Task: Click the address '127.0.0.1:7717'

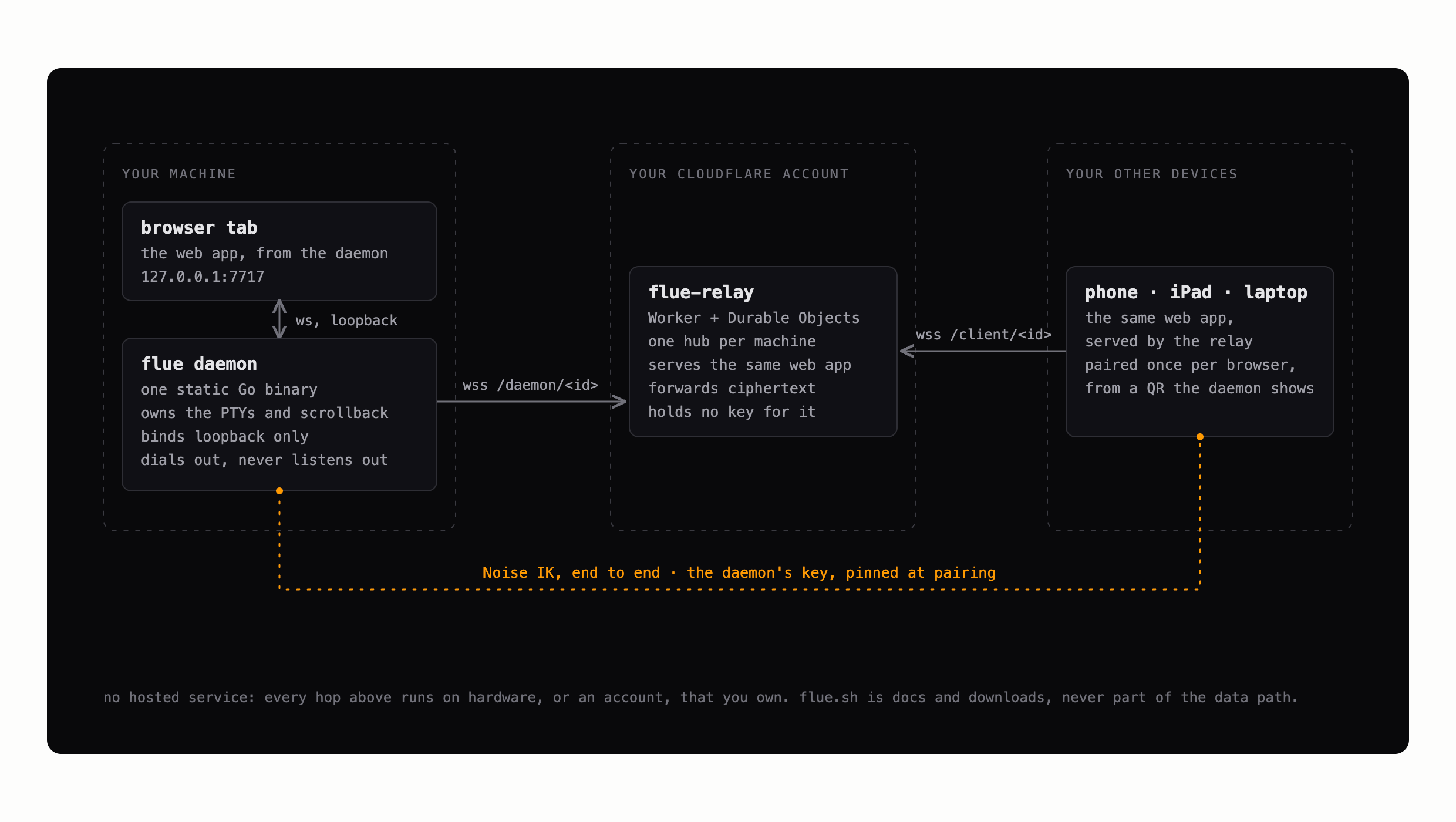Action: [x=203, y=277]
